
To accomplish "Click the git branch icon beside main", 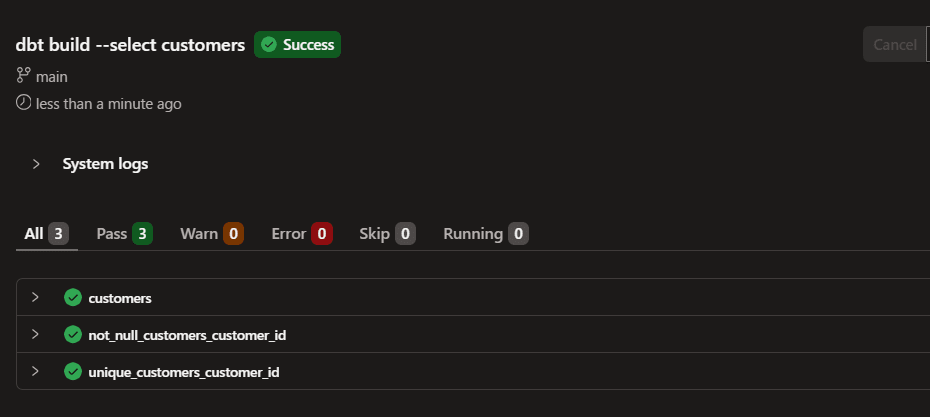I will 23,75.
